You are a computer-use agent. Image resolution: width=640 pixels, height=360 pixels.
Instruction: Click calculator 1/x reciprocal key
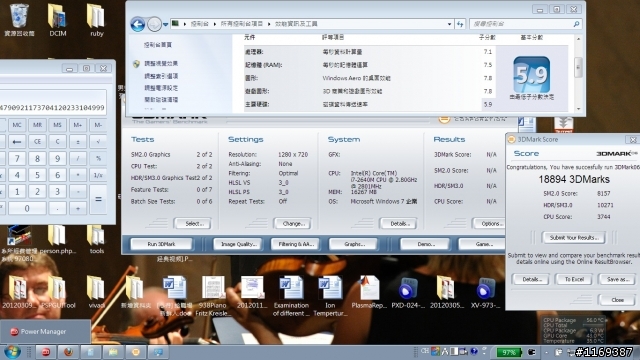98,175
